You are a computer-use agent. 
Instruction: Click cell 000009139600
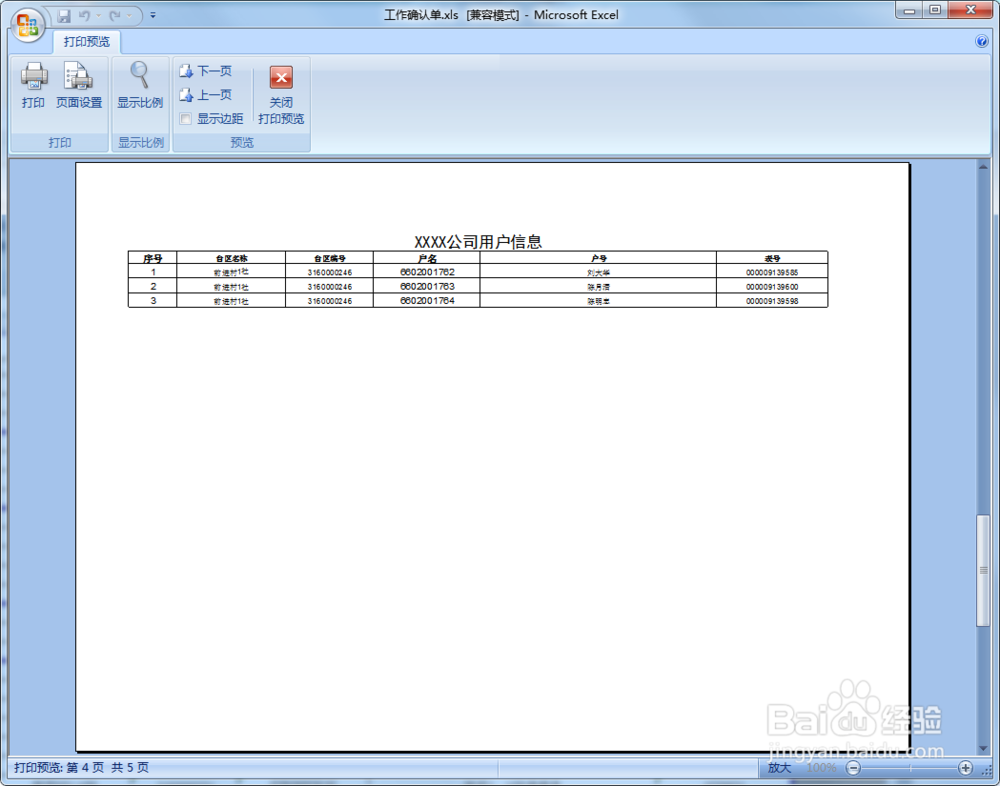(772, 286)
